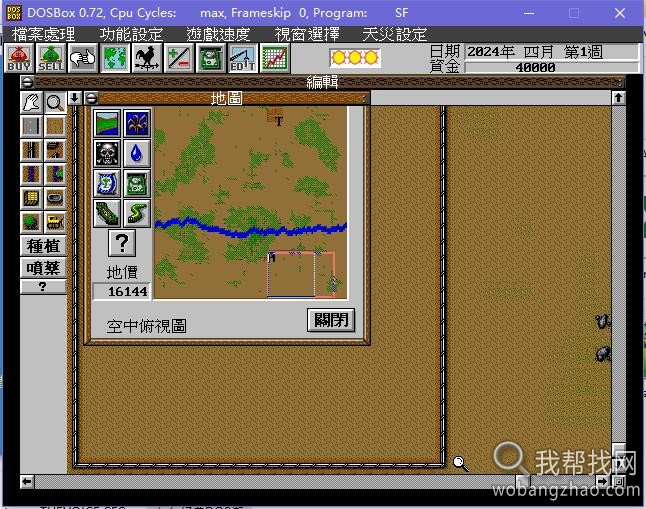Image resolution: width=646 pixels, height=509 pixels.
Task: Close the map window with 關閉
Action: click(x=331, y=320)
